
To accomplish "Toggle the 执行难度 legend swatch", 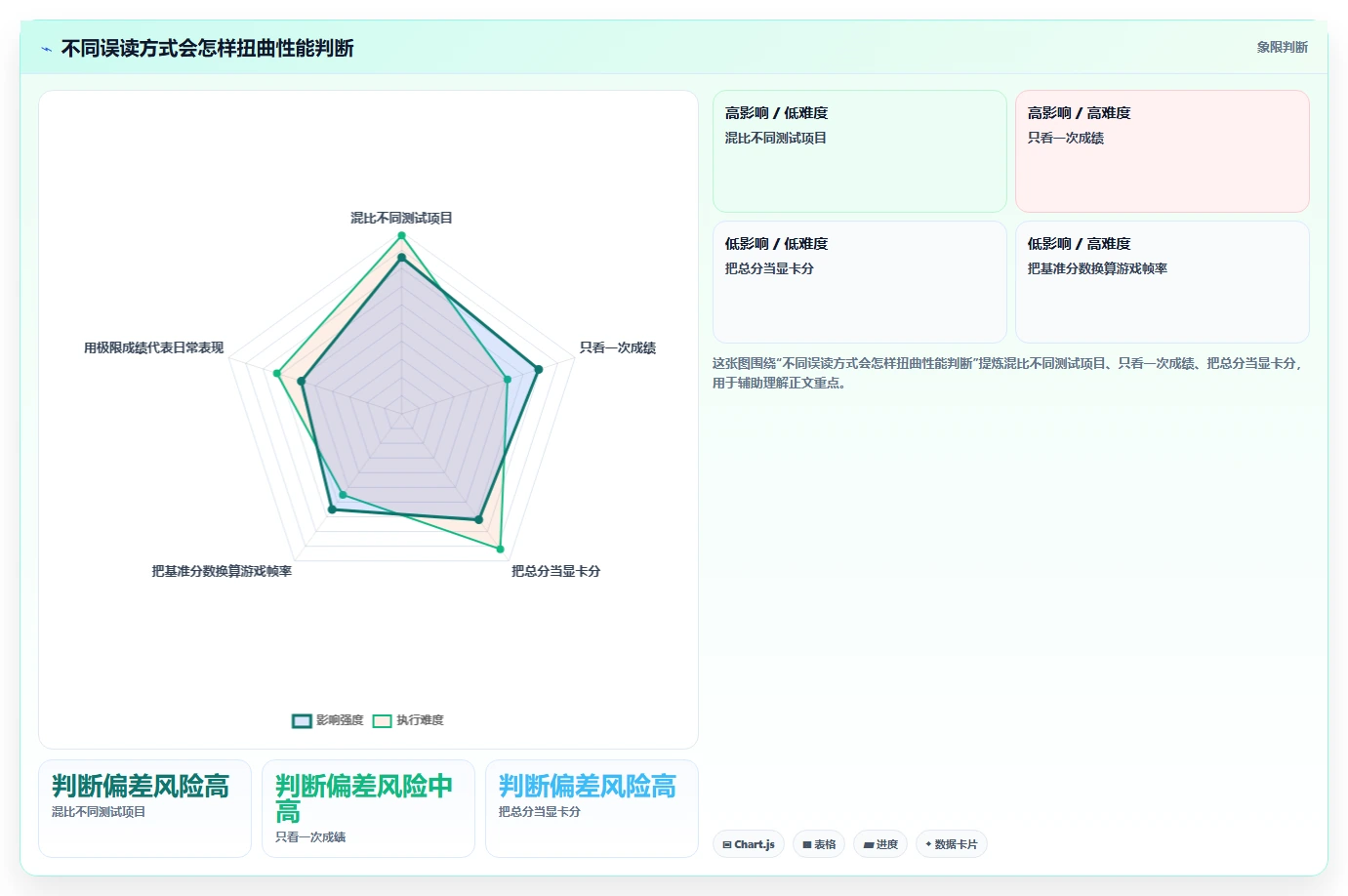I will 382,720.
